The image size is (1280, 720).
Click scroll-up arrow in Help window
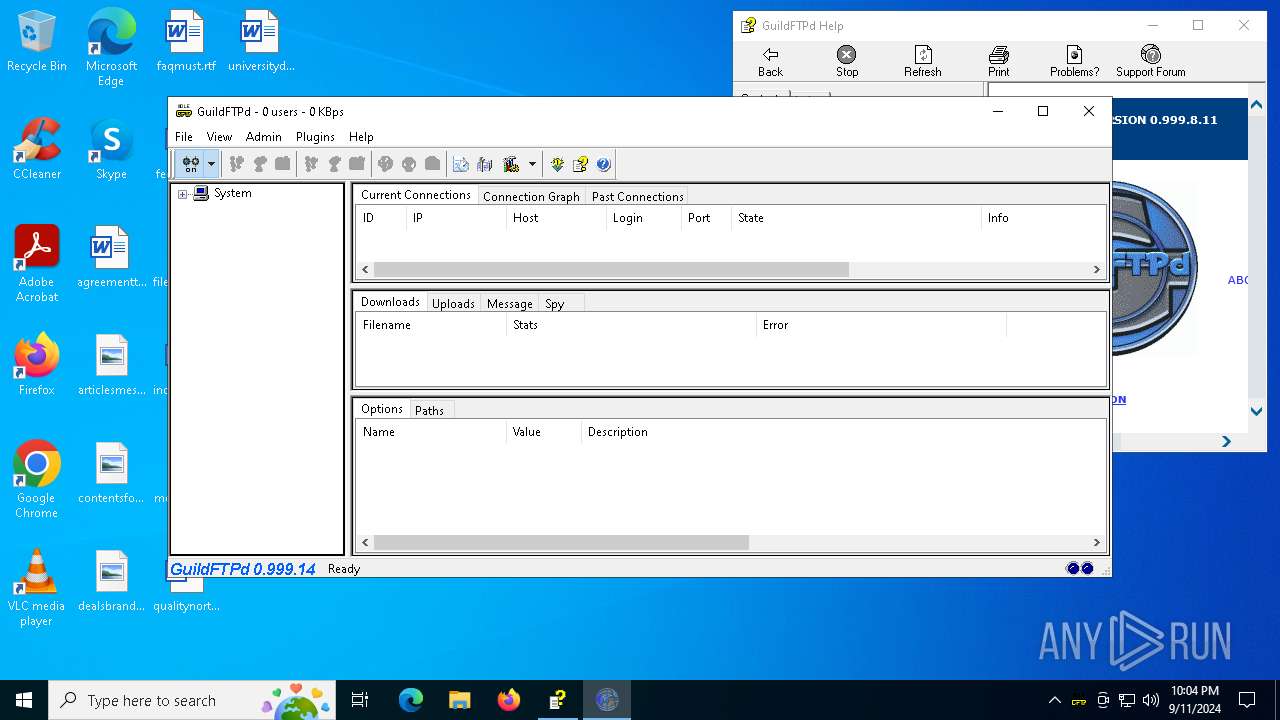[x=1258, y=105]
